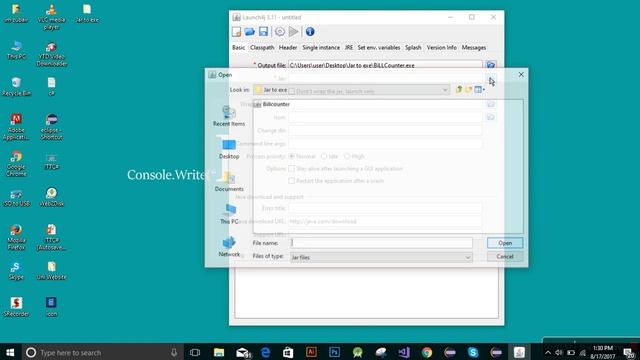The width and height of the screenshot is (640, 360).
Task: Switch to the JRE tab
Action: (x=349, y=48)
